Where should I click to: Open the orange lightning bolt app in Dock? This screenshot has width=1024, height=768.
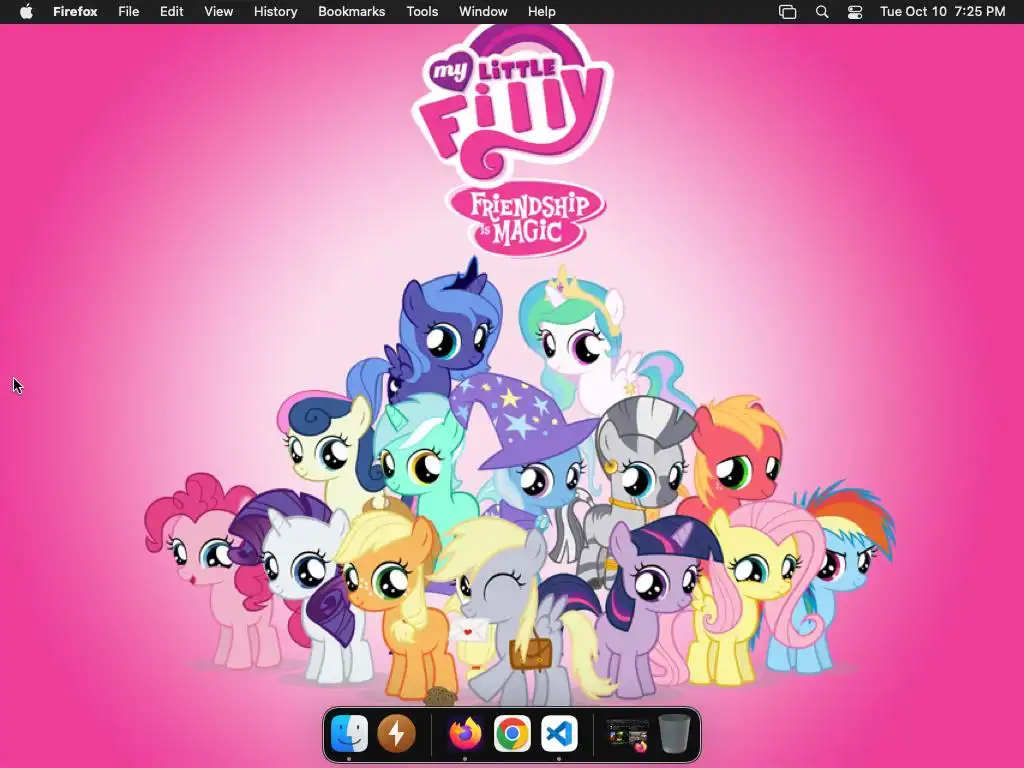click(396, 733)
